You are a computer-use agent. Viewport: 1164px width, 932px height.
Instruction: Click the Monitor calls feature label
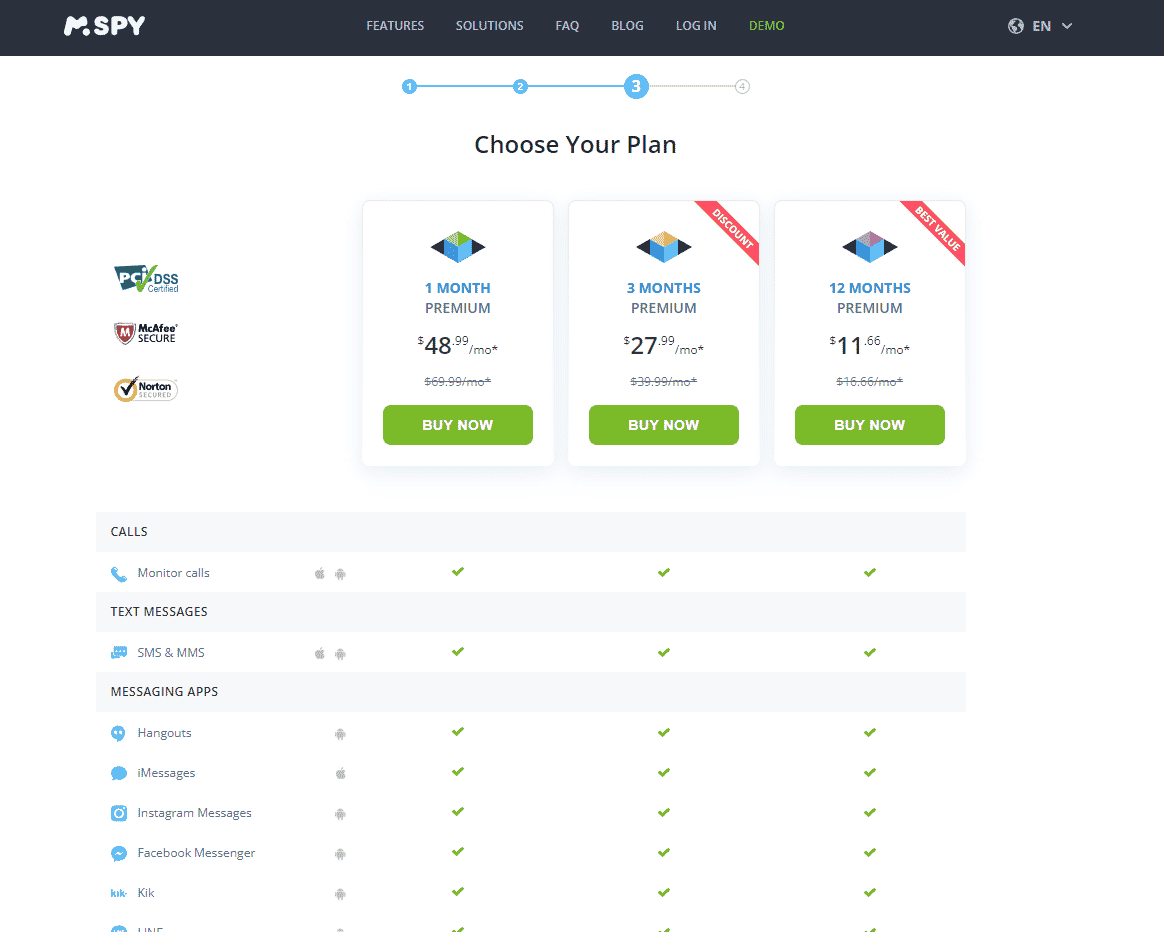pos(174,573)
